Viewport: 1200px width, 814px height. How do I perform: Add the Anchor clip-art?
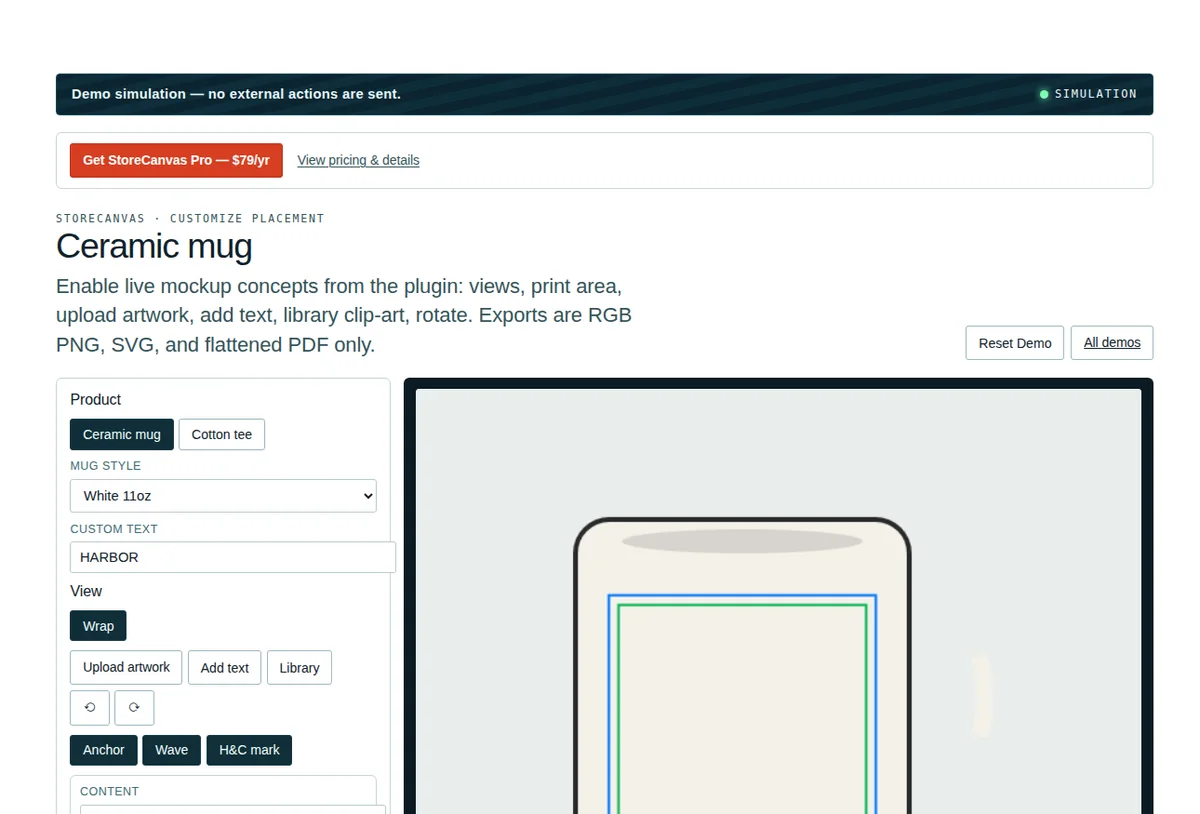pos(104,750)
